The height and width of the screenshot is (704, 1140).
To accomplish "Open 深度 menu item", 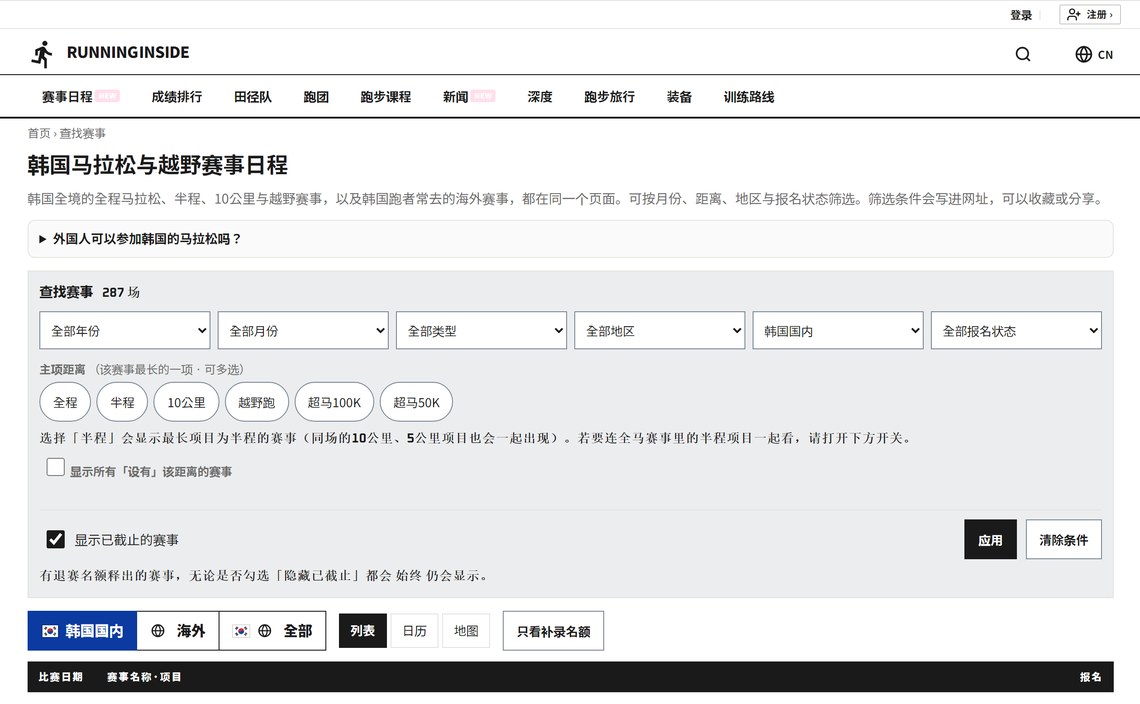I will click(539, 97).
